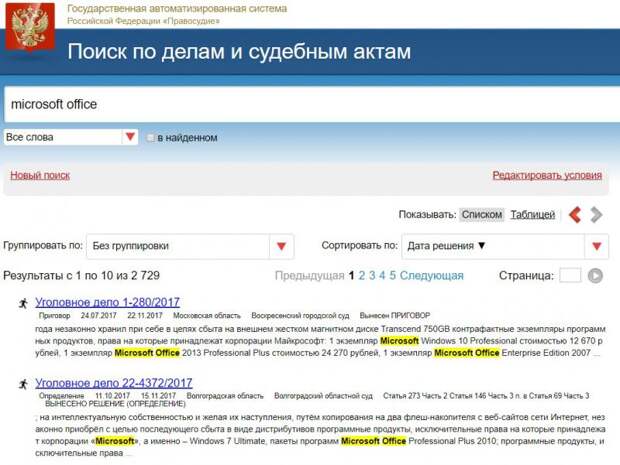
Task: Switch view to 'Списком'
Action: (482, 215)
